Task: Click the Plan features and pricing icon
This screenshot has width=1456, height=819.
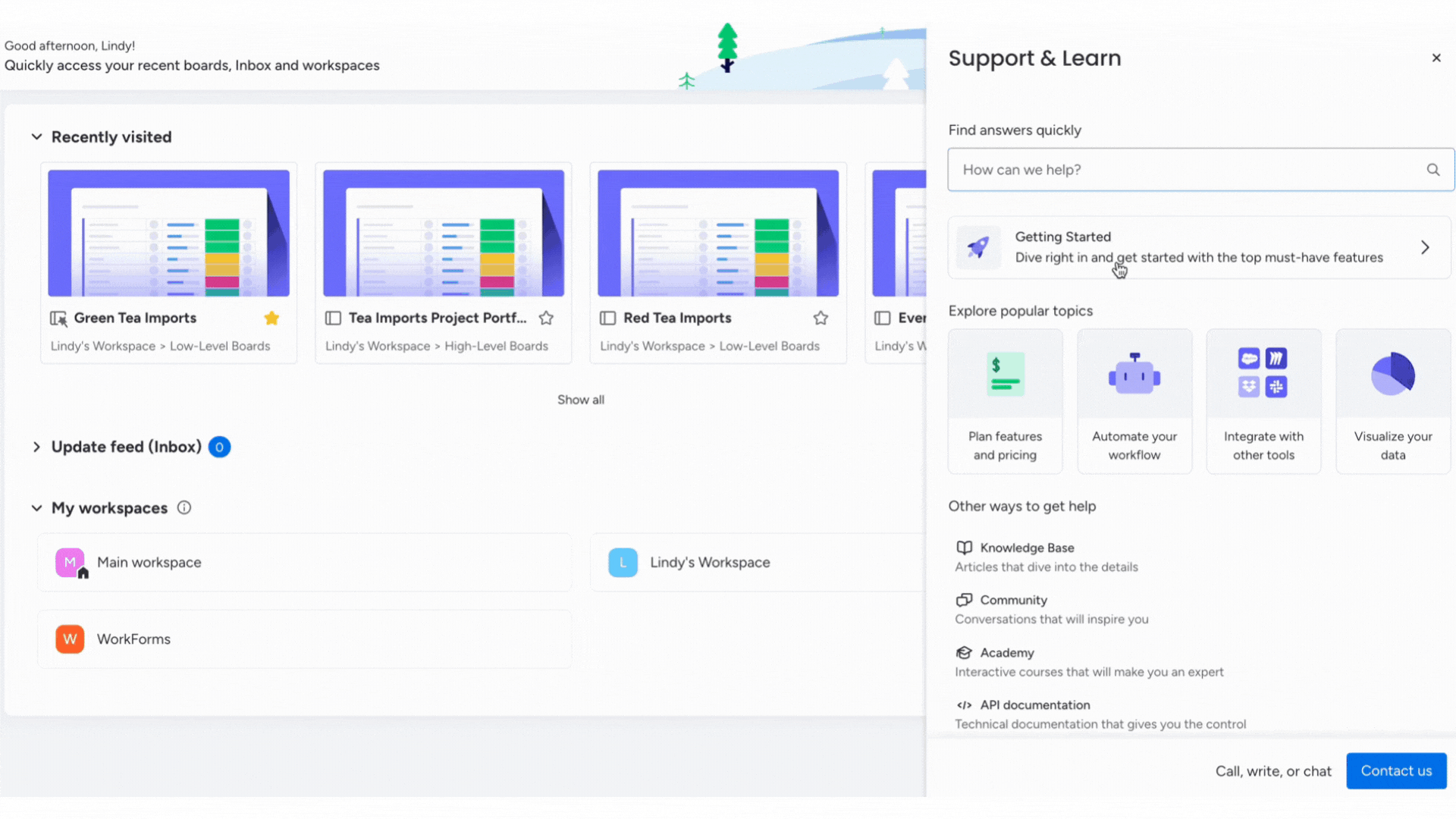Action: 1005,374
